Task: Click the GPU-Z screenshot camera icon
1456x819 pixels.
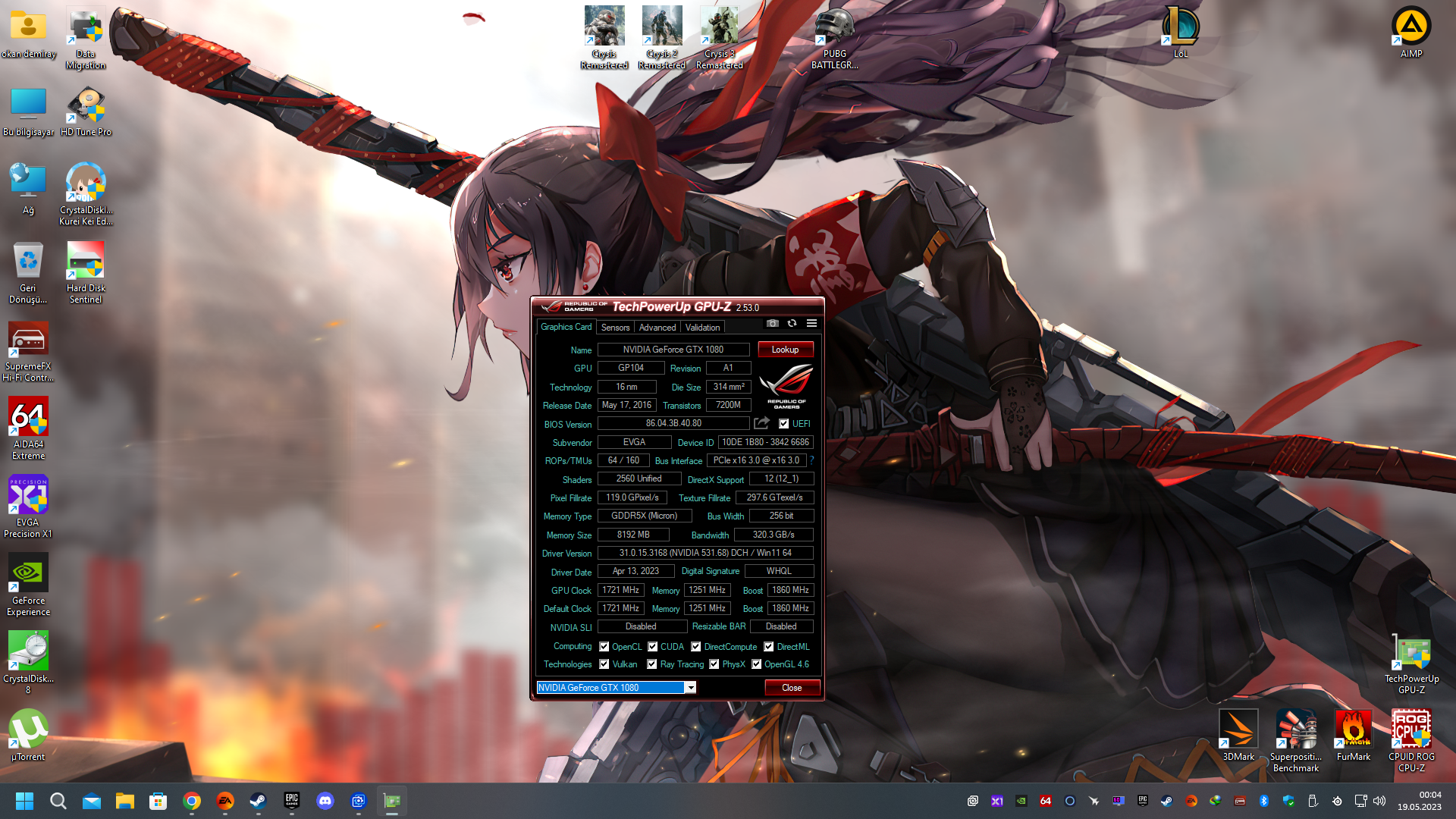Action: tap(772, 323)
